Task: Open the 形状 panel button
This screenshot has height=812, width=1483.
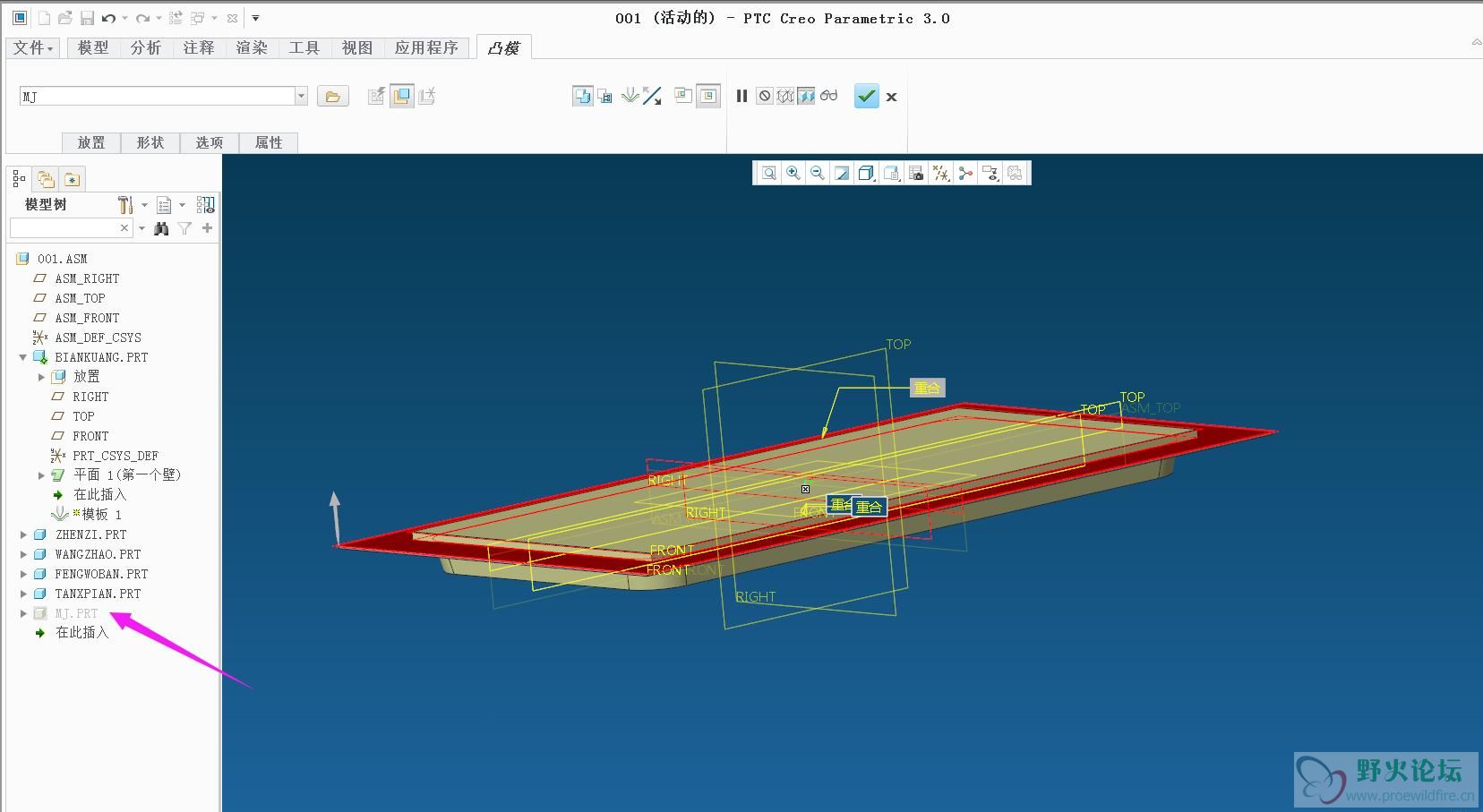Action: click(150, 142)
